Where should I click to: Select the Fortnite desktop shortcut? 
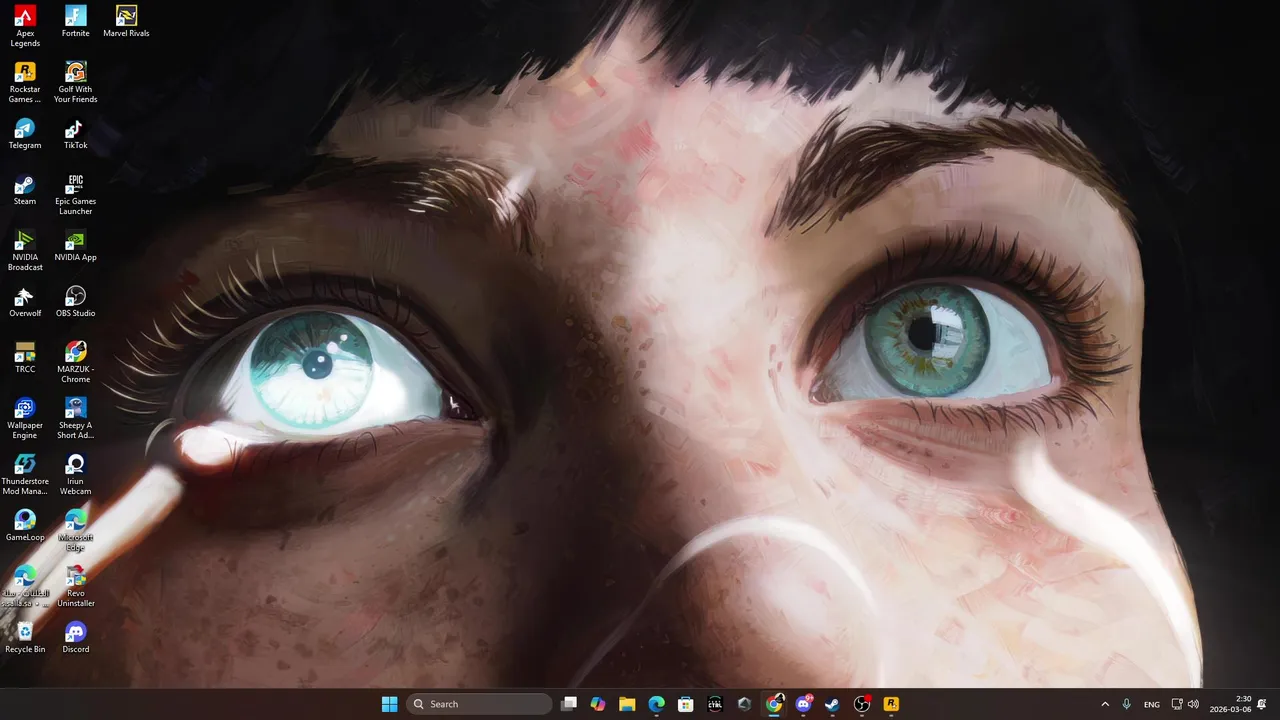75,21
